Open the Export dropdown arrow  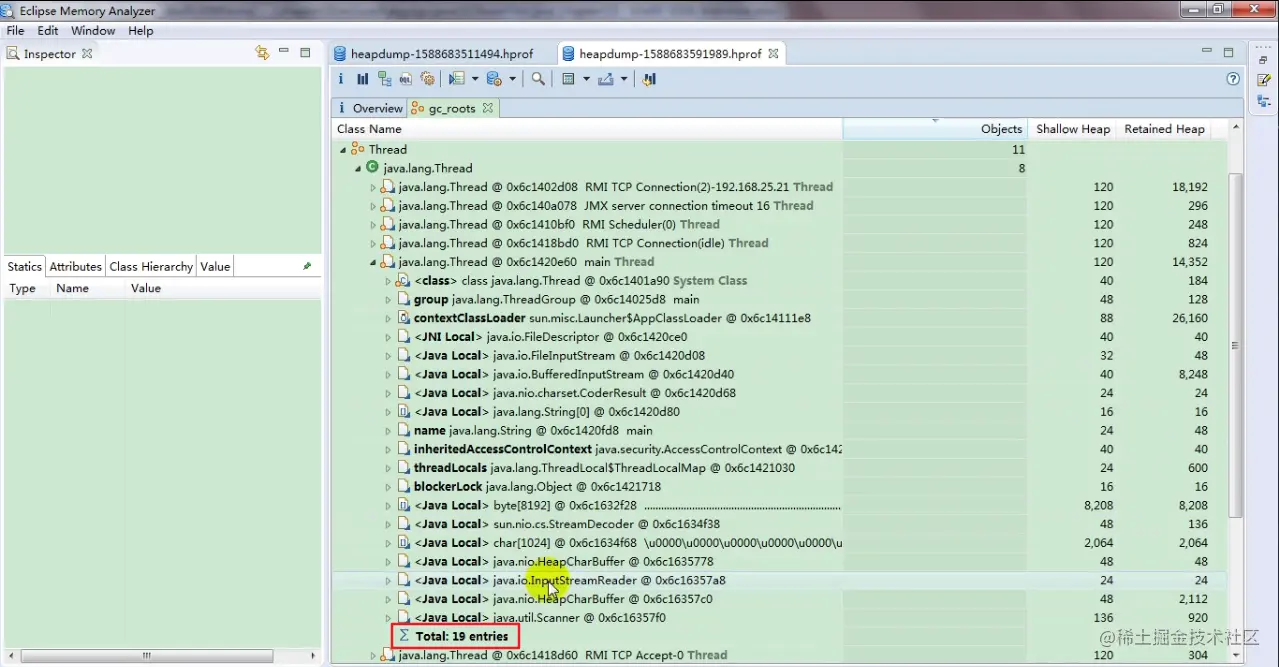point(623,79)
